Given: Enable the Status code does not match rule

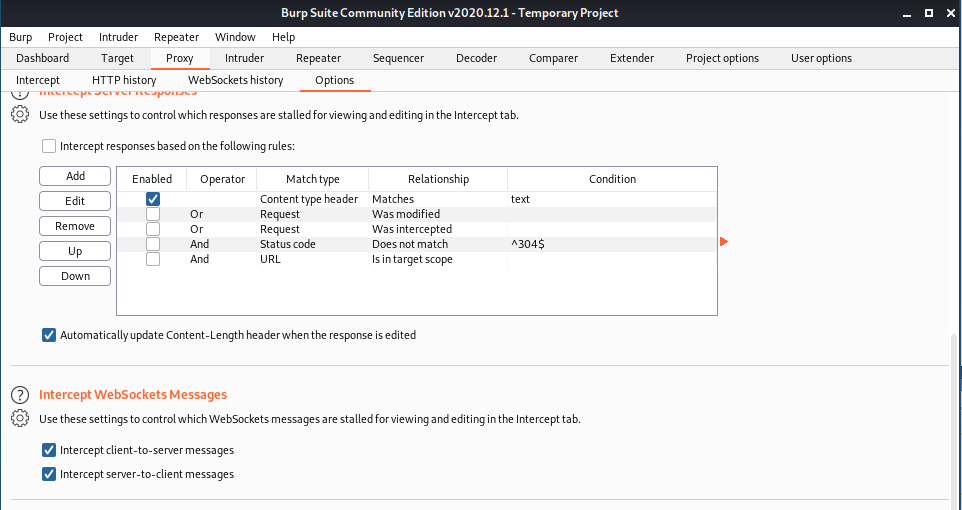Looking at the screenshot, I should (153, 244).
